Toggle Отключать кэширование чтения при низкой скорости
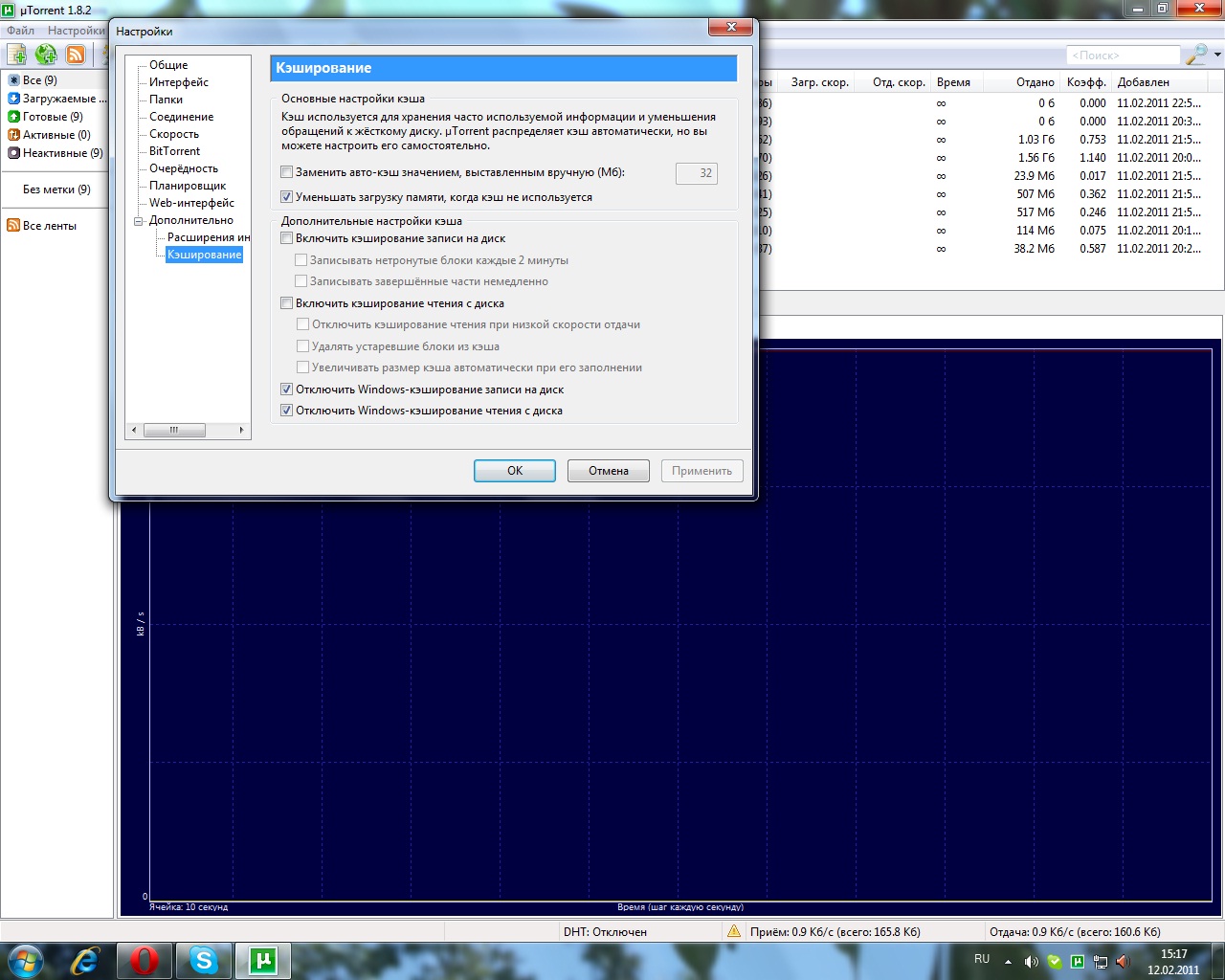1225x980 pixels. tap(302, 324)
